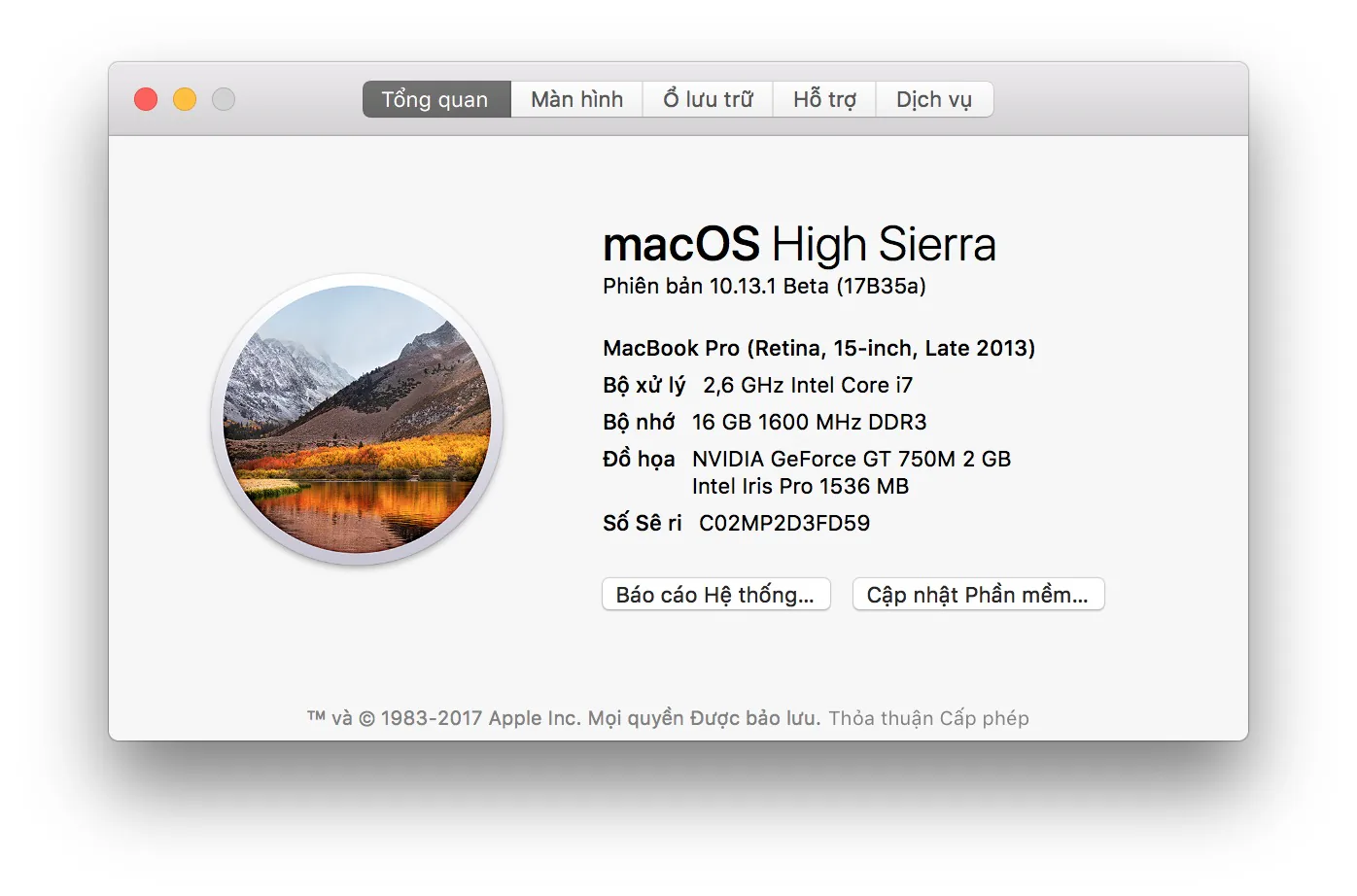This screenshot has height=896, width=1357.
Task: Open the Màn hình tab
Action: (x=577, y=99)
